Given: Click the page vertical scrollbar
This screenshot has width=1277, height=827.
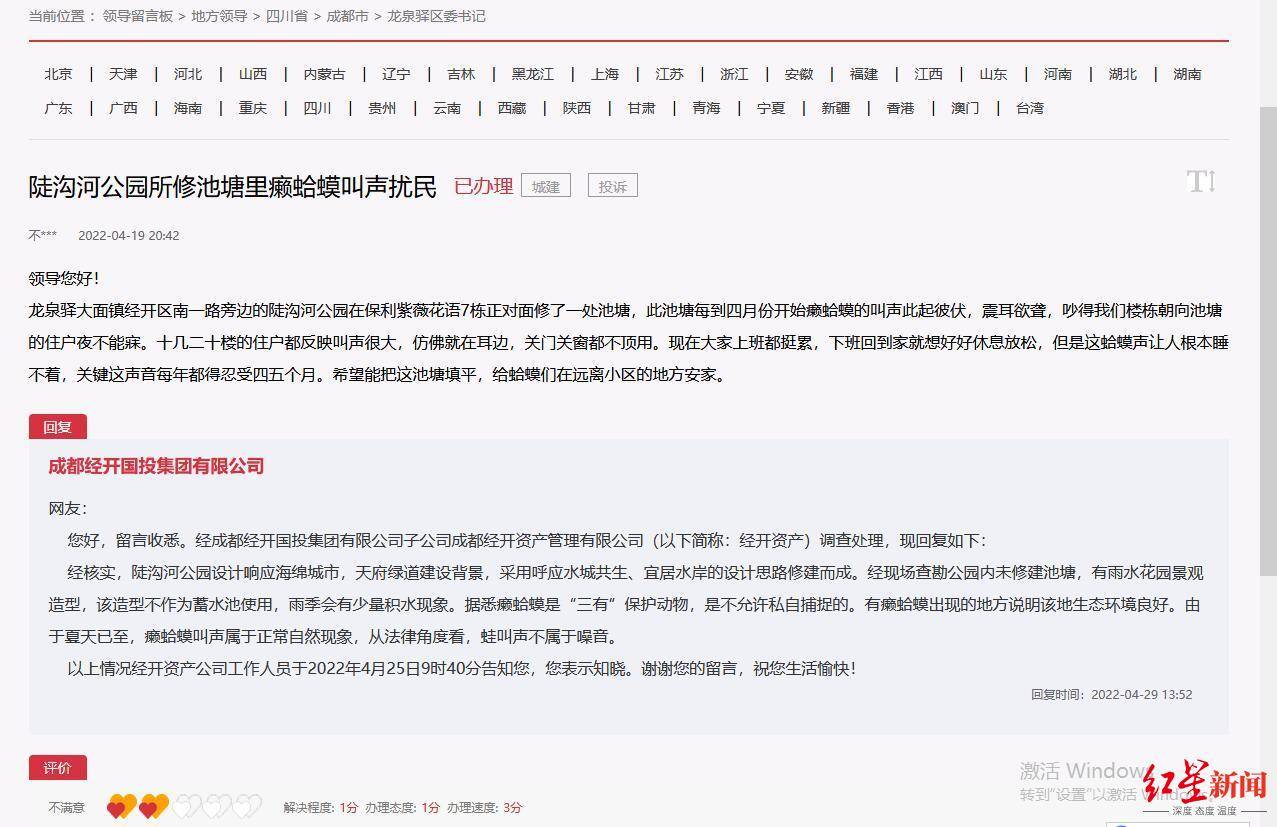Looking at the screenshot, I should (1268, 340).
